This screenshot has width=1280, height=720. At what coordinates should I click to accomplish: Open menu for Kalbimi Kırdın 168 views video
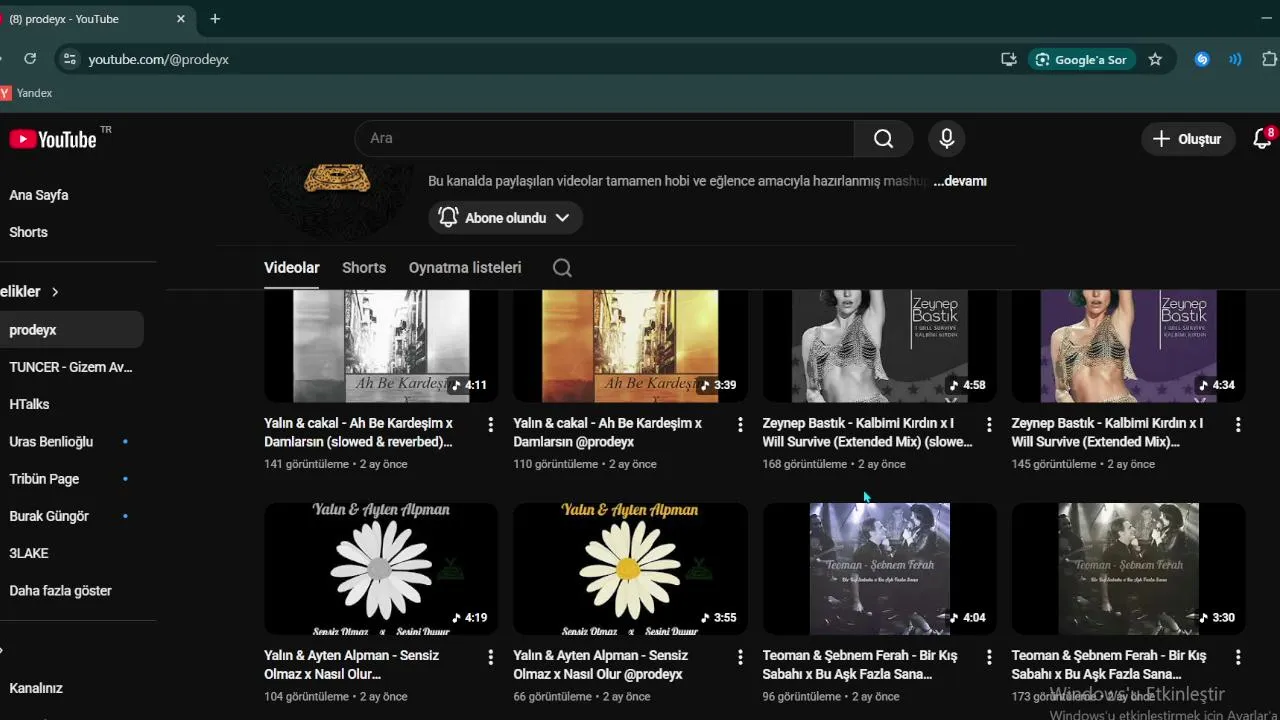pos(989,425)
